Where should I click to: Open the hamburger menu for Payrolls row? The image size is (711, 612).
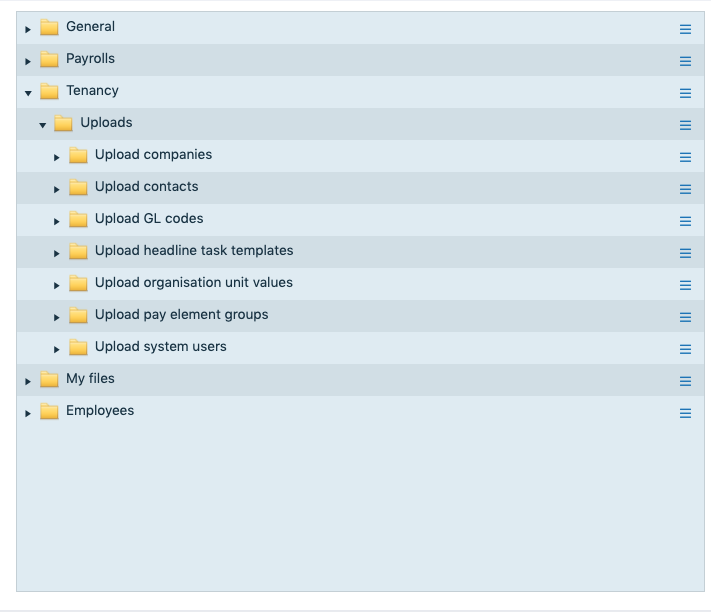[685, 61]
